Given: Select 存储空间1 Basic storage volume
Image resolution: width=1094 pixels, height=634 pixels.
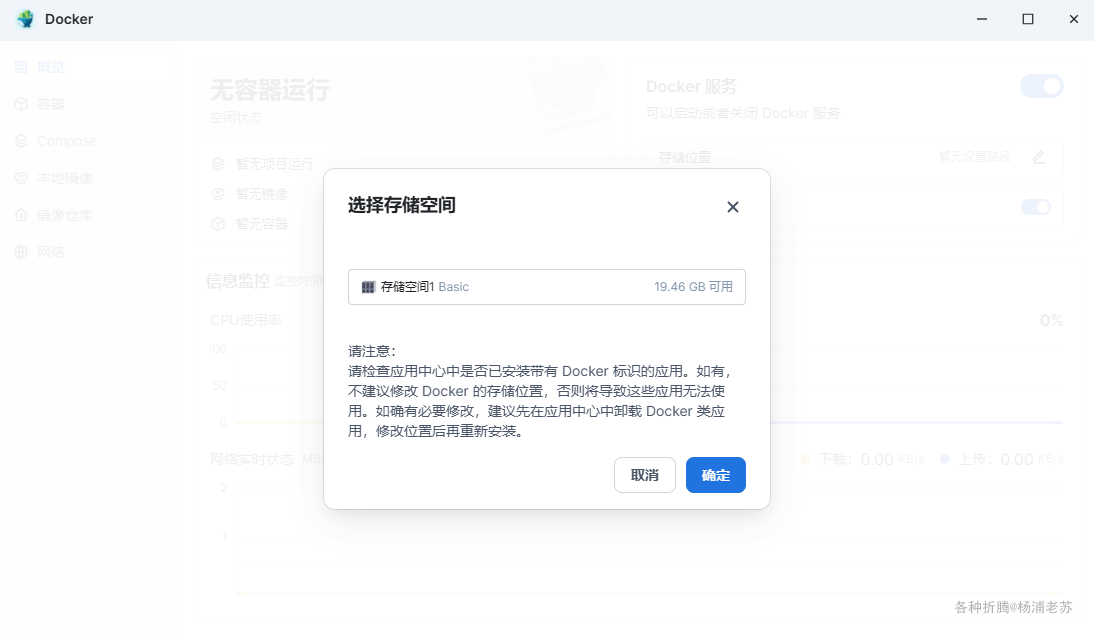Looking at the screenshot, I should point(547,287).
